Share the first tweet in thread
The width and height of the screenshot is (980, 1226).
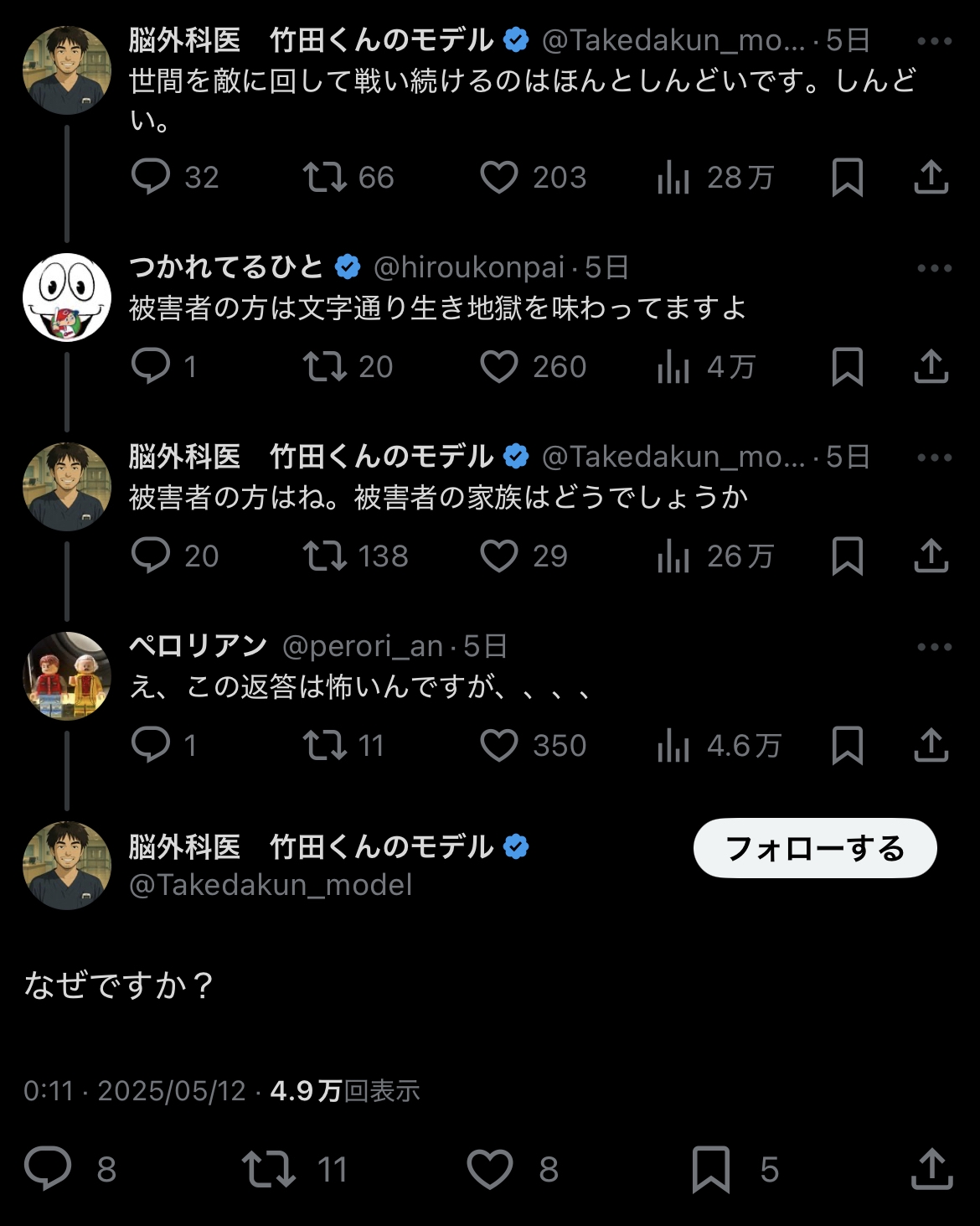(931, 177)
